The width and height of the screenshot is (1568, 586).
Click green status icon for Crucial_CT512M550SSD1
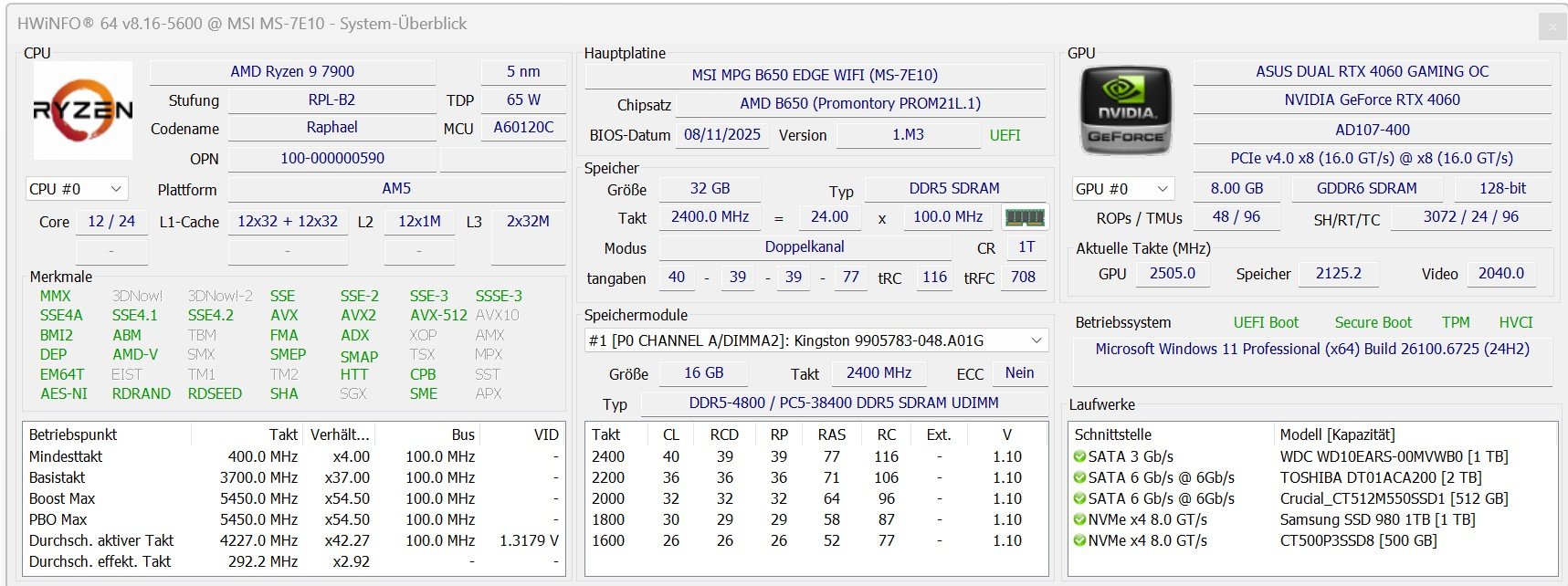coord(1079,498)
